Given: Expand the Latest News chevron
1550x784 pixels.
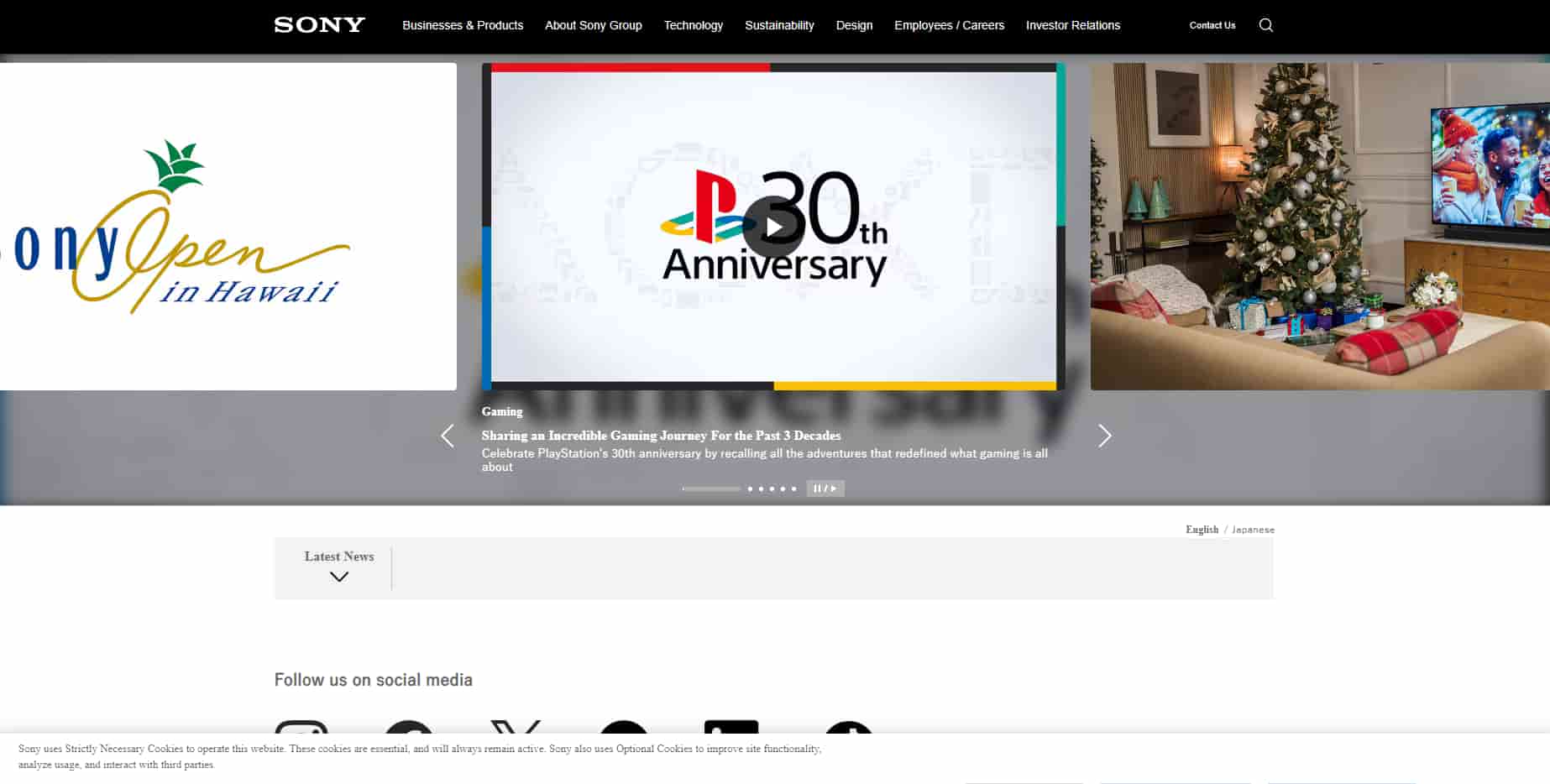Looking at the screenshot, I should 339,577.
